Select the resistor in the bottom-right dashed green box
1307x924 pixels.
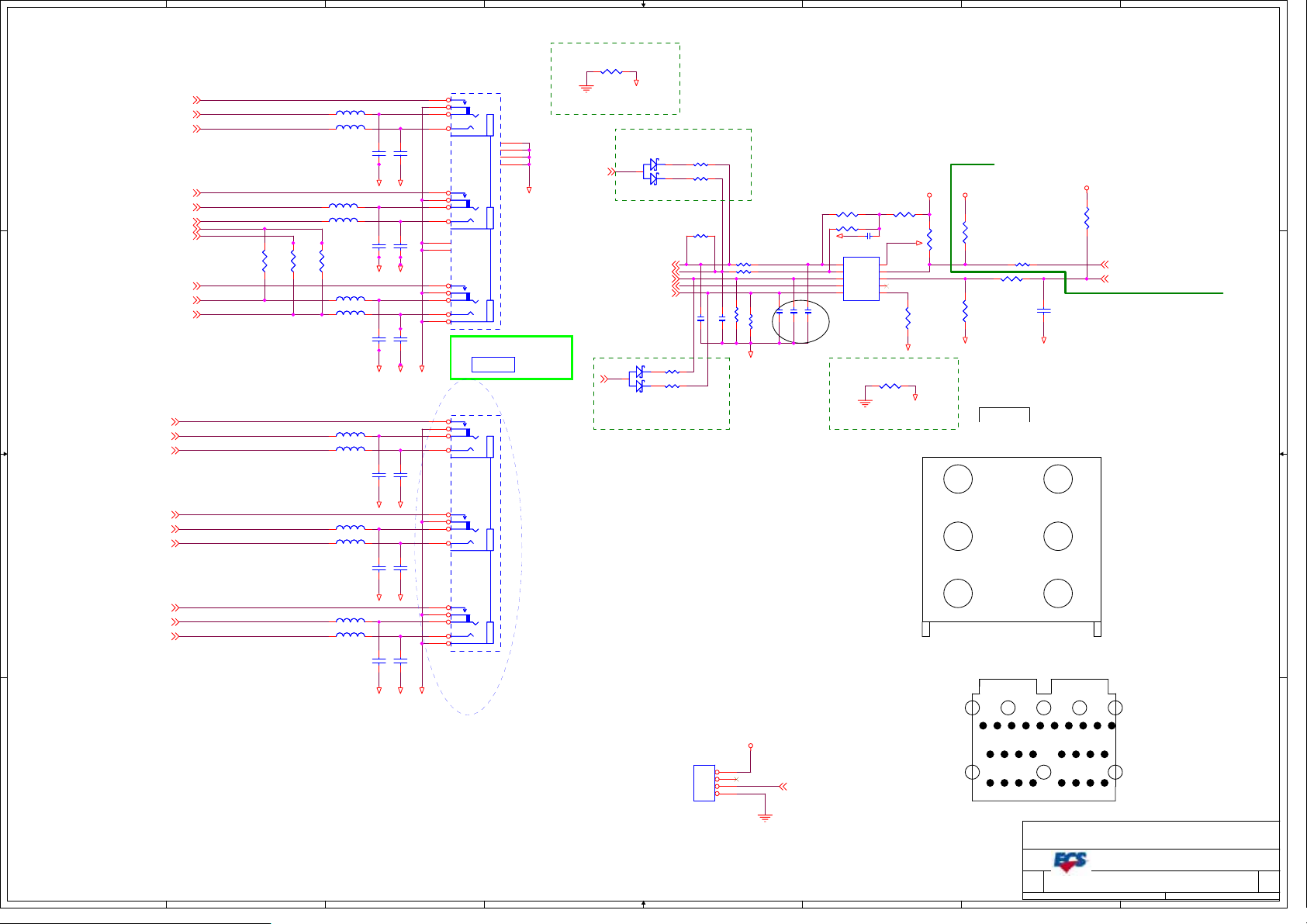click(890, 386)
